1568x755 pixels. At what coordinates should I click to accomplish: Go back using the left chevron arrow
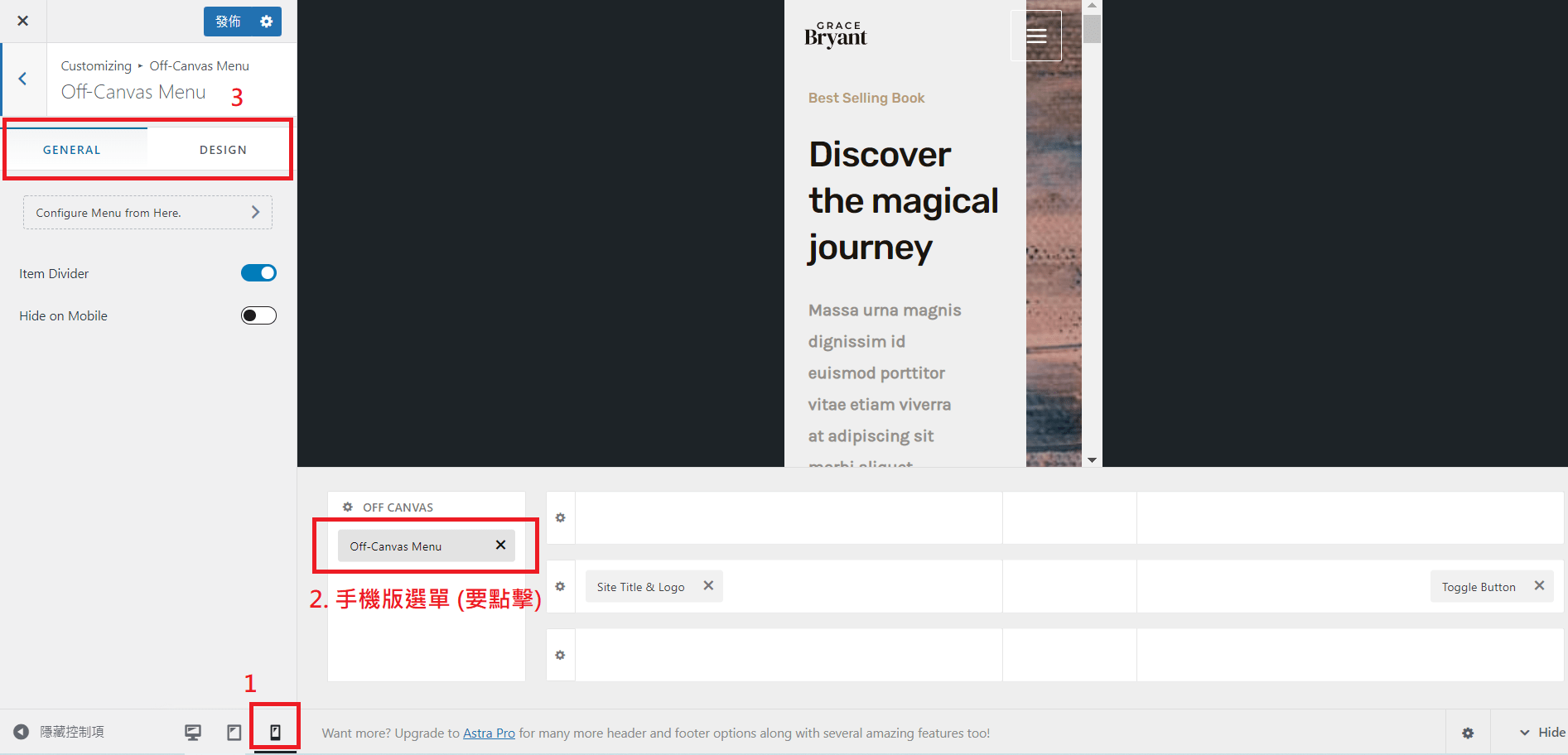point(23,79)
